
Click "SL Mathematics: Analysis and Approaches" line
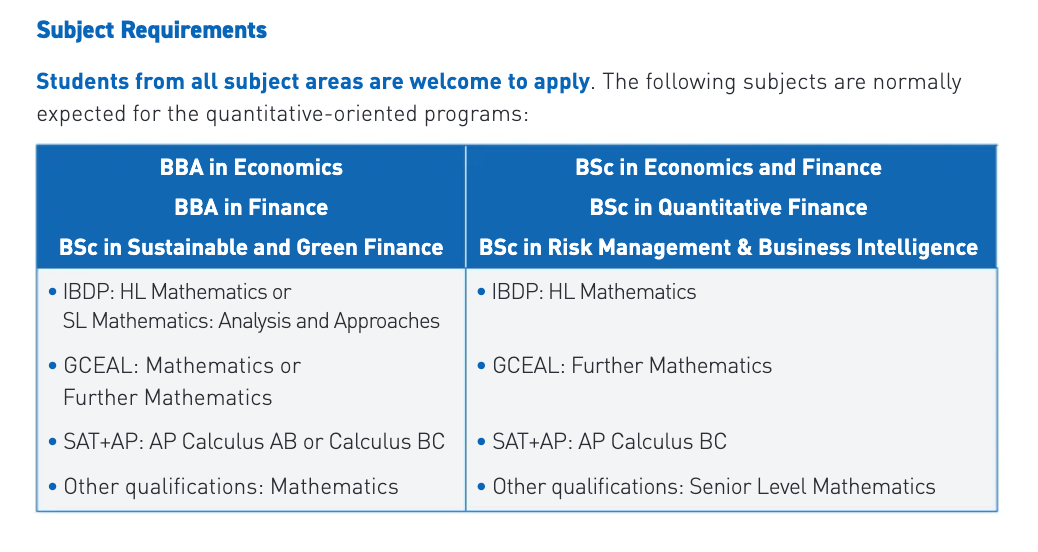coord(251,321)
